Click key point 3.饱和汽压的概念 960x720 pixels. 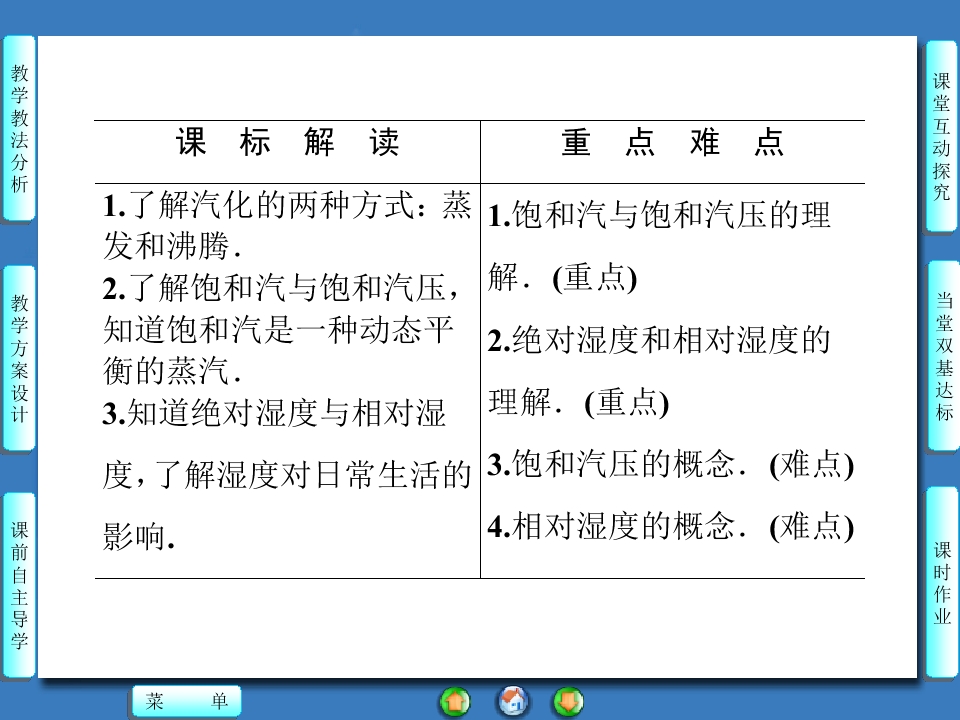(670, 465)
